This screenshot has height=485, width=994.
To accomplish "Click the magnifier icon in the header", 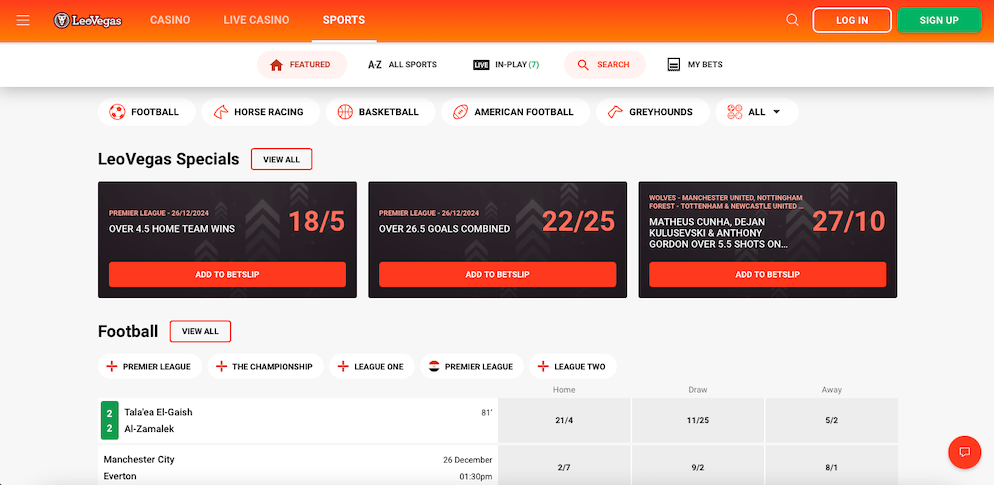I will click(792, 20).
